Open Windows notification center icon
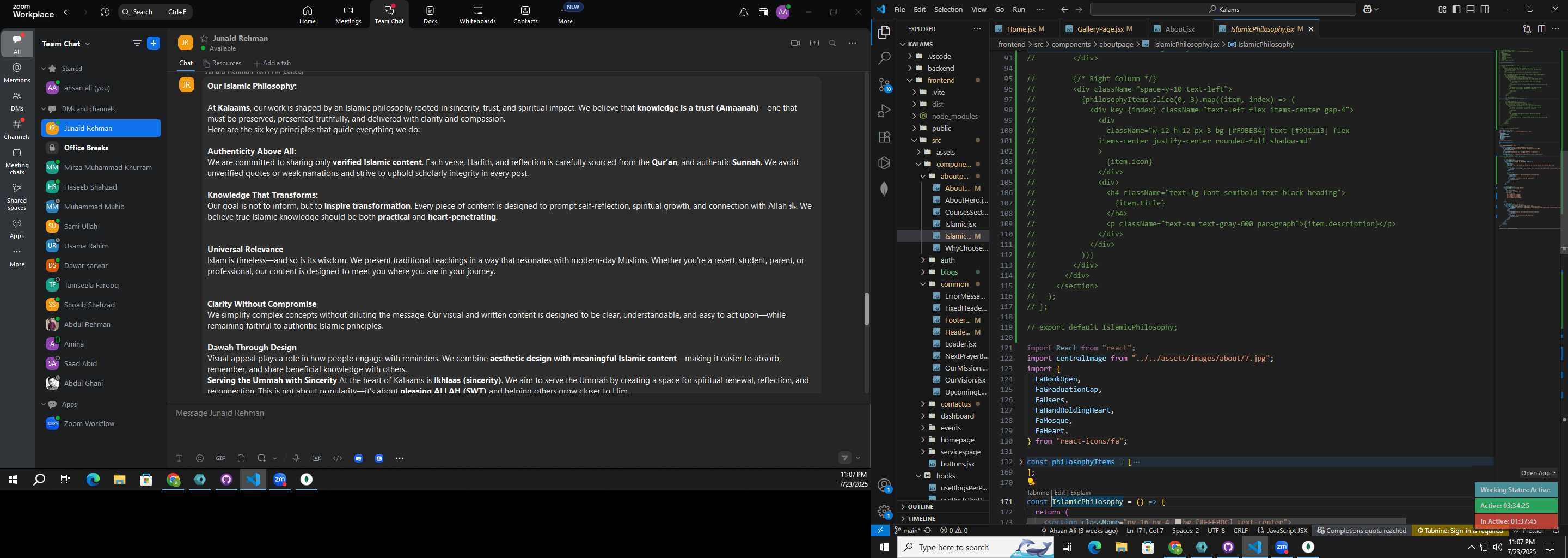 1551,547
